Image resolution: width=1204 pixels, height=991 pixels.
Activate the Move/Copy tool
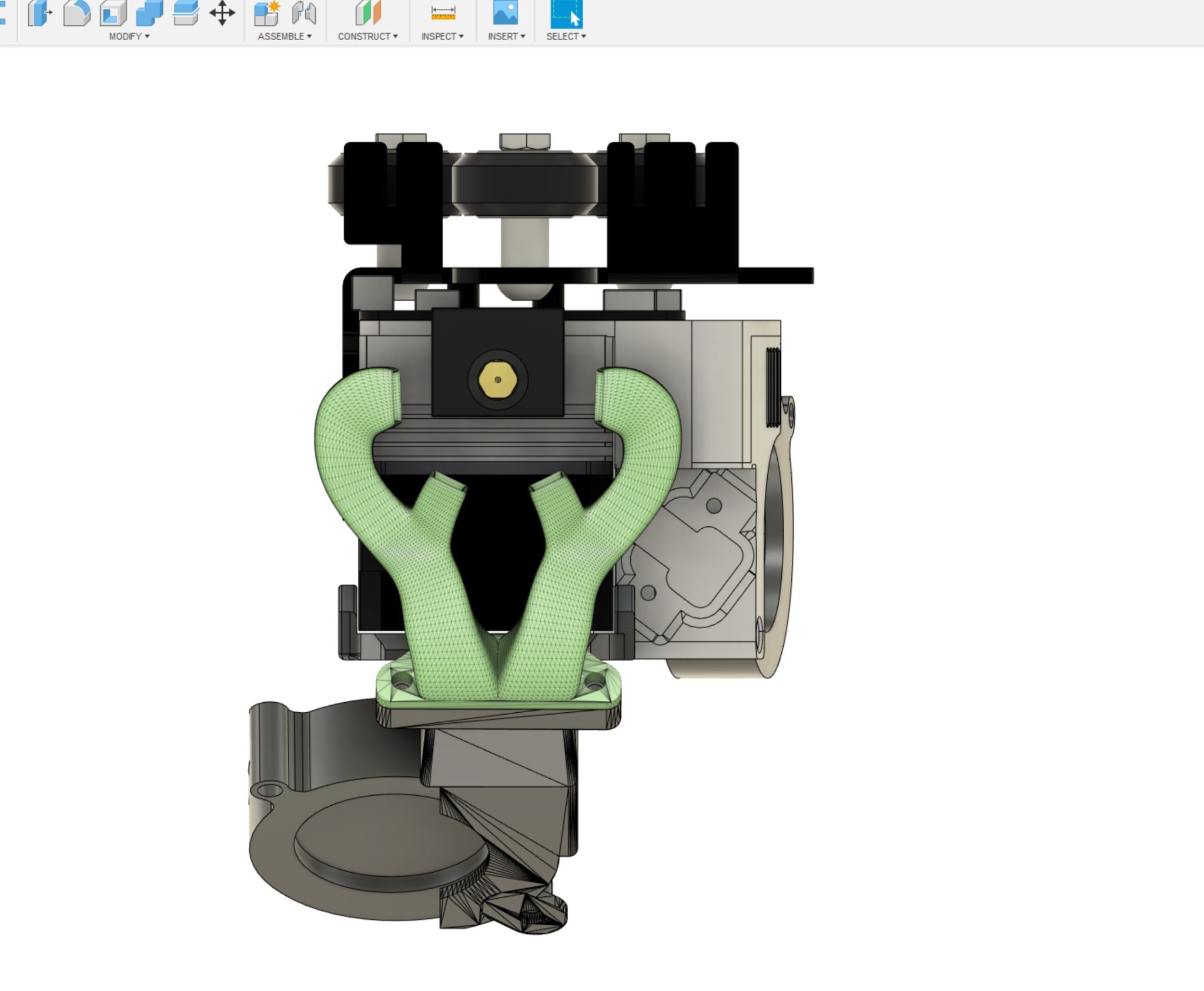coord(222,13)
